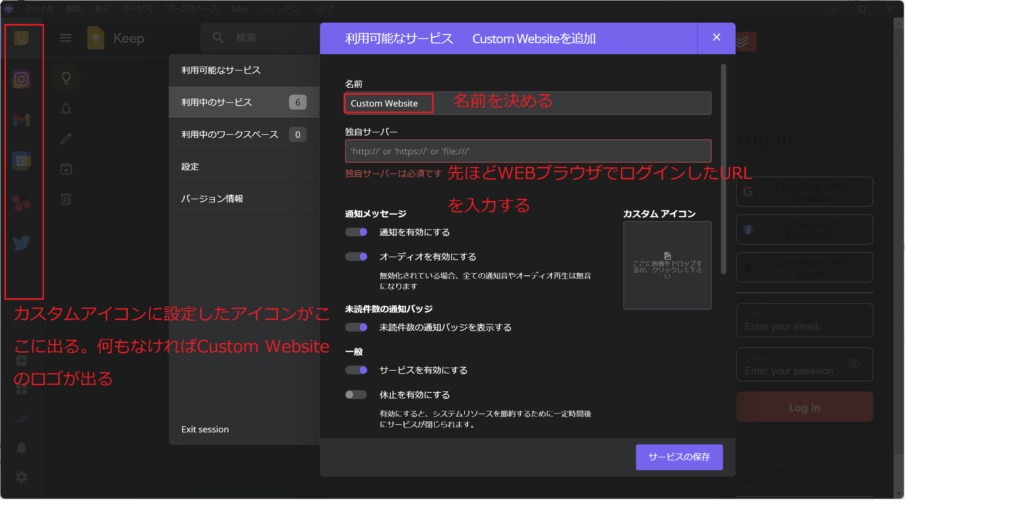
Task: Open Keep Reminders bell icon
Action: (x=66, y=108)
